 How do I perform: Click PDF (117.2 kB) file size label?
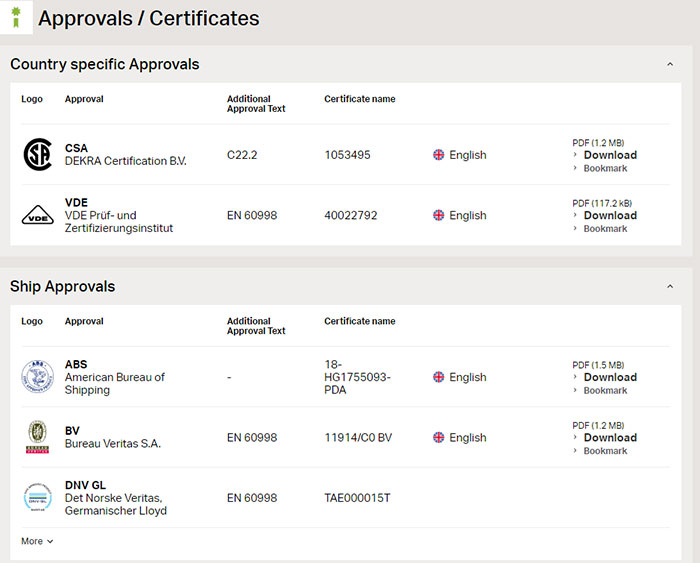(x=602, y=203)
